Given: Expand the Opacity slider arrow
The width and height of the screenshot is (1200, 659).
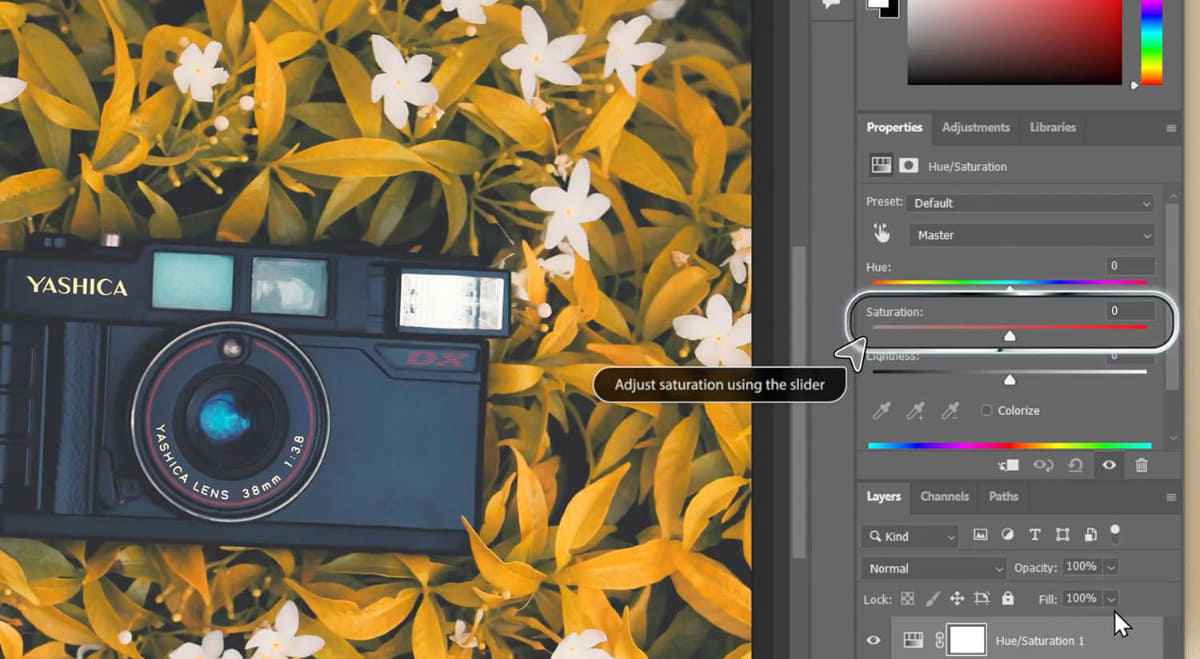Looking at the screenshot, I should pyautogui.click(x=1110, y=567).
